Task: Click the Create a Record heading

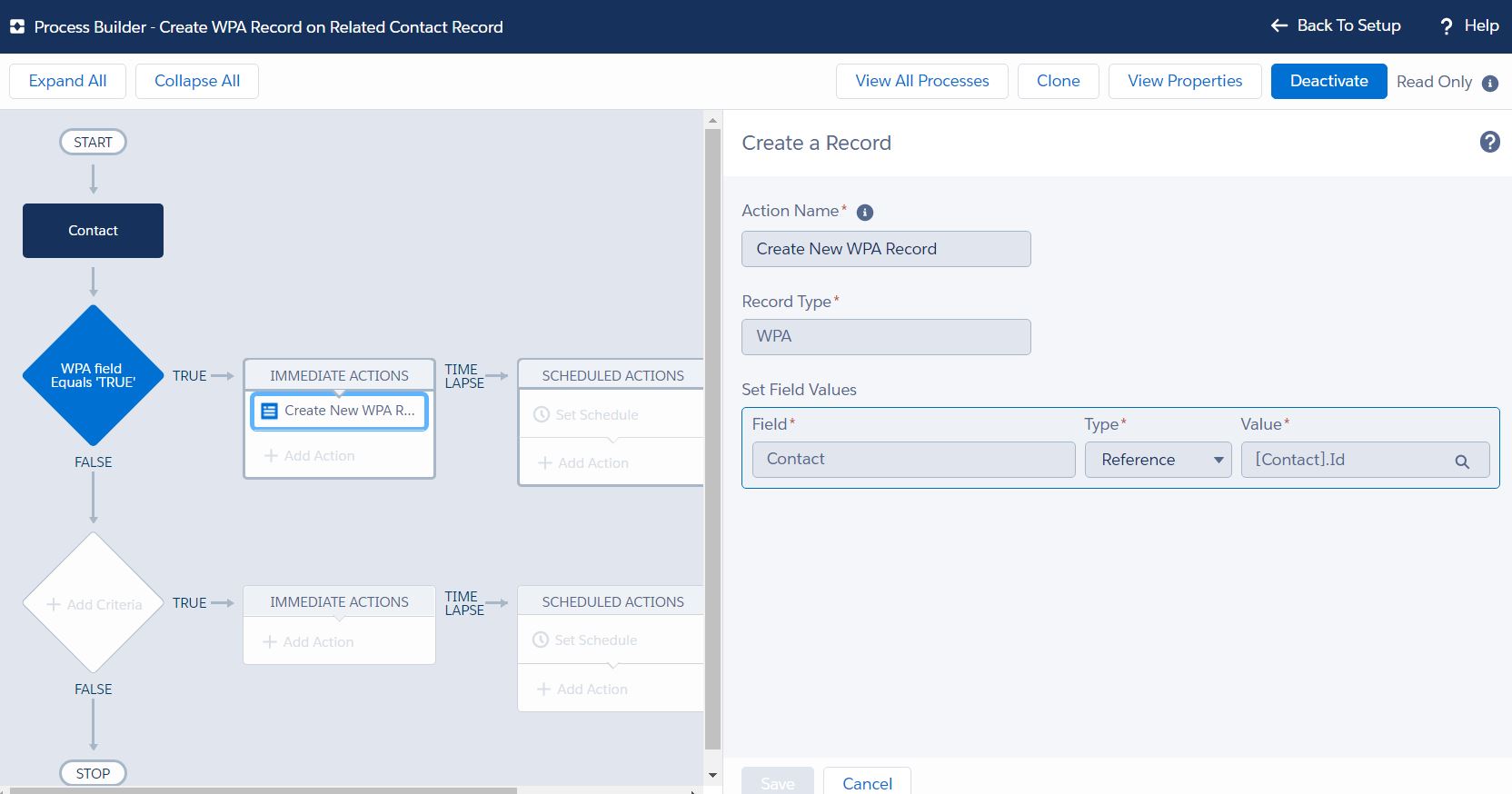Action: pos(816,143)
